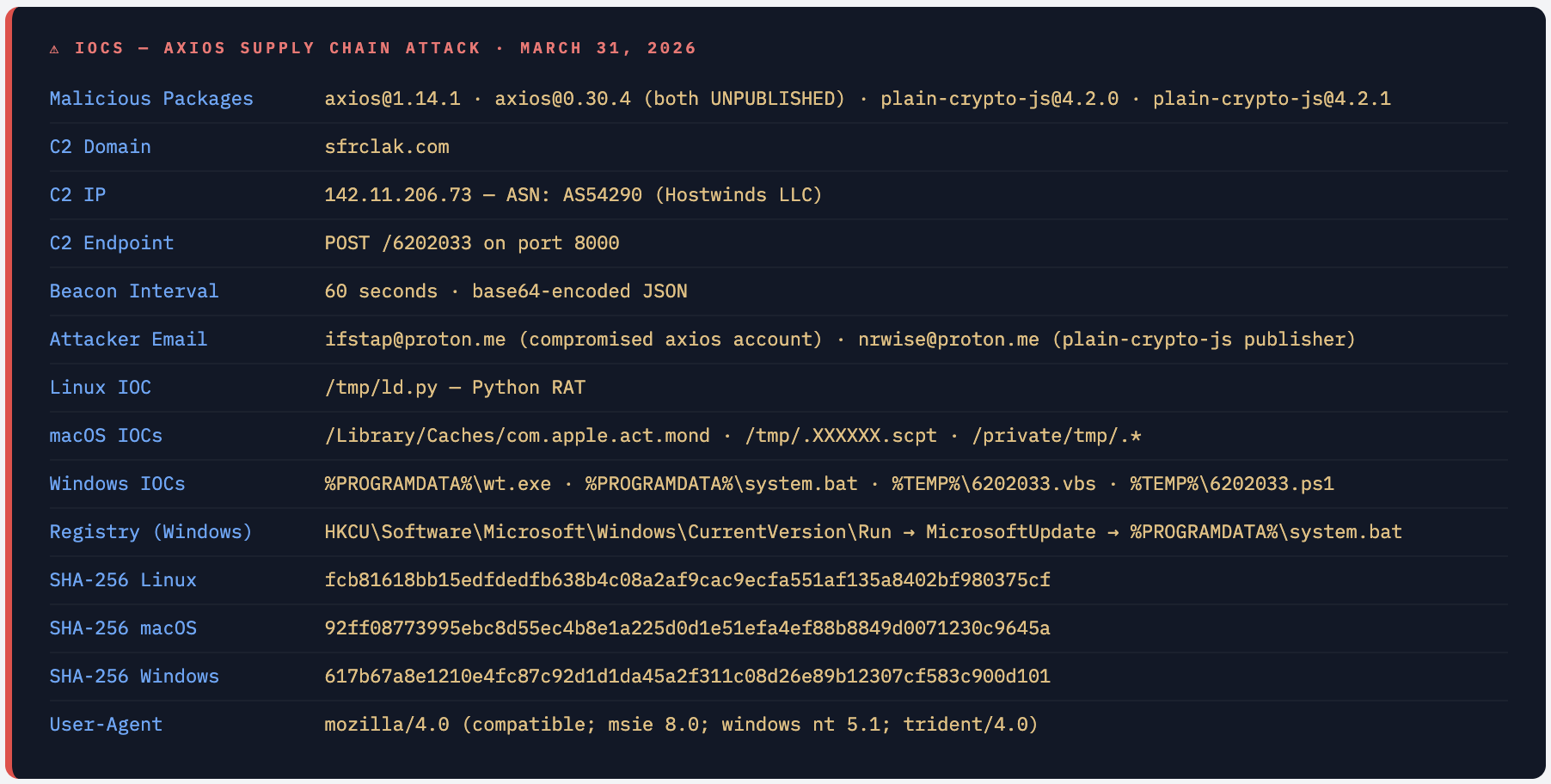Click the Registry (Windows) label

[150, 531]
